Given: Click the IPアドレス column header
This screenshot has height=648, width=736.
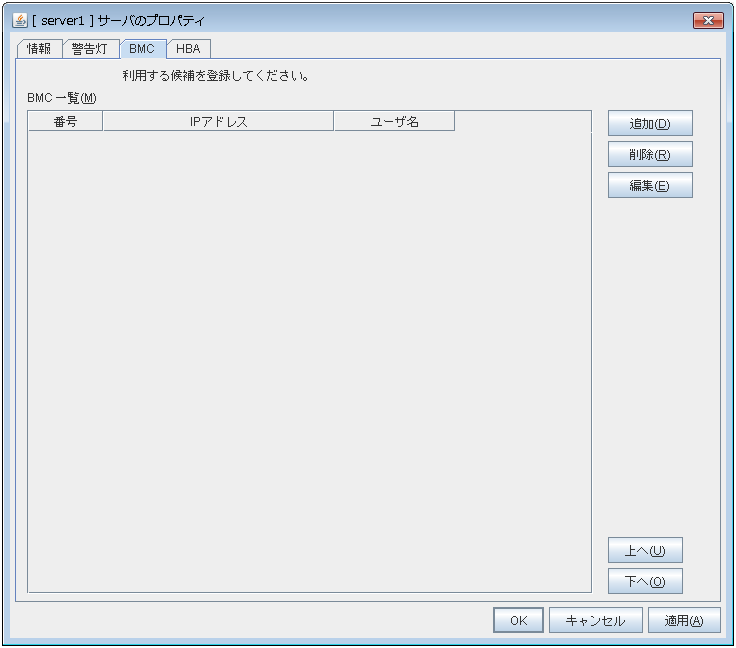Looking at the screenshot, I should [218, 122].
